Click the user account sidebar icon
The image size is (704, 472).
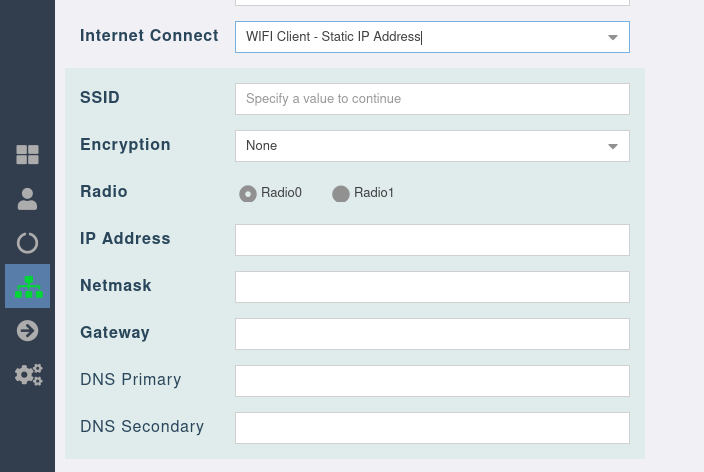pos(27,199)
